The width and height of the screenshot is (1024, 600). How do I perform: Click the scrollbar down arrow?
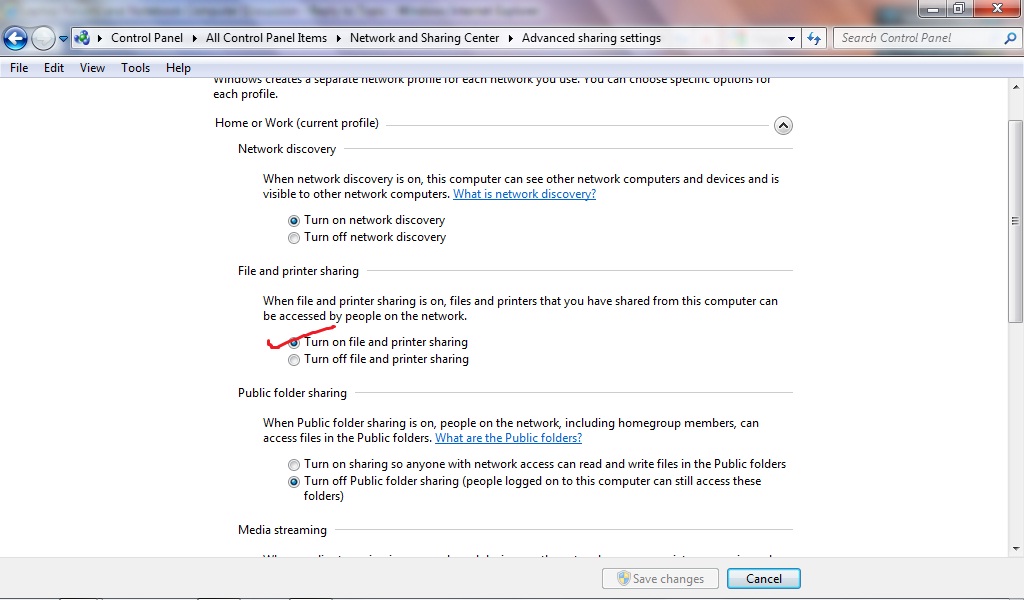click(x=1015, y=550)
